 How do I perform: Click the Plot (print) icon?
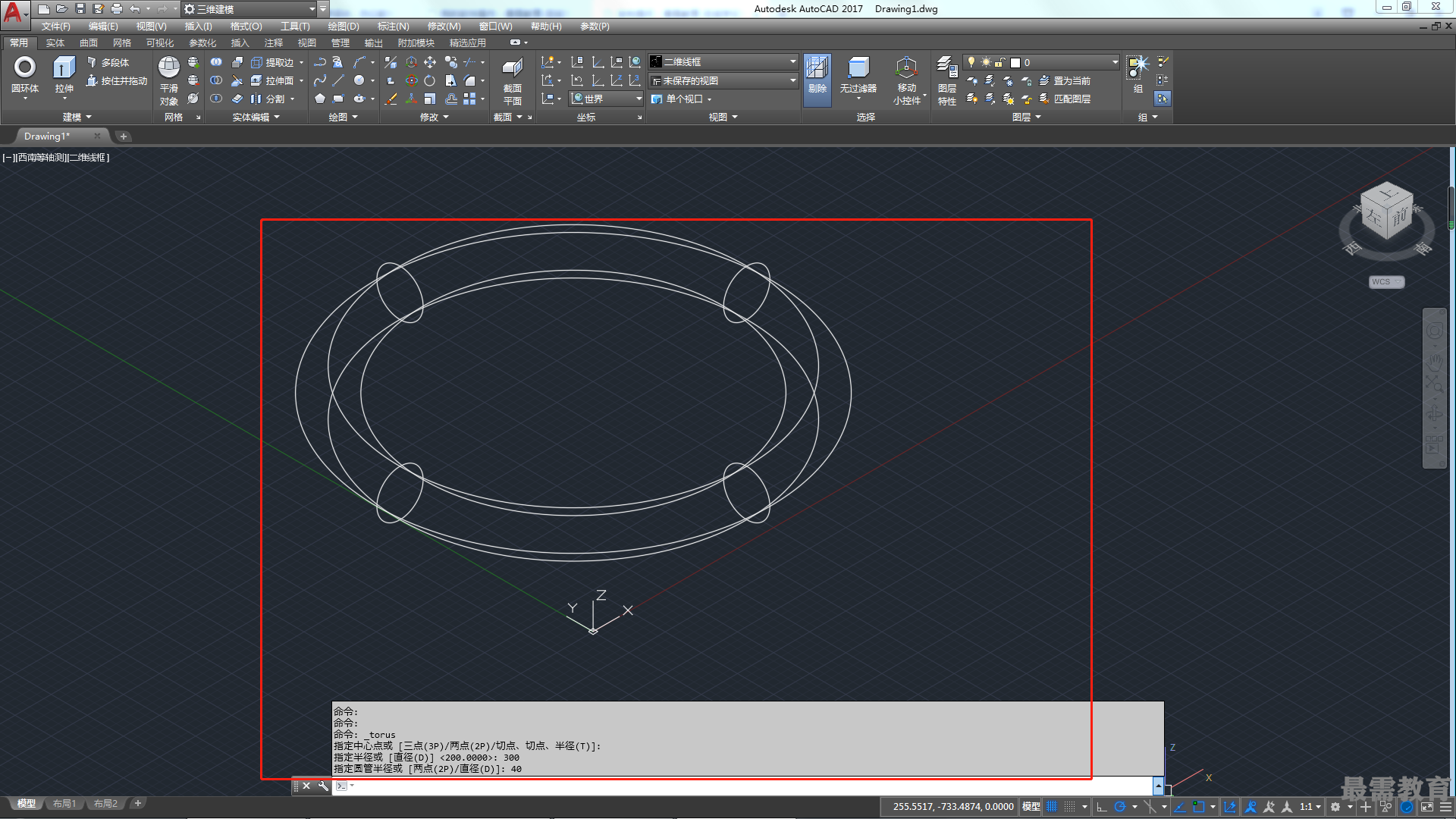117,9
